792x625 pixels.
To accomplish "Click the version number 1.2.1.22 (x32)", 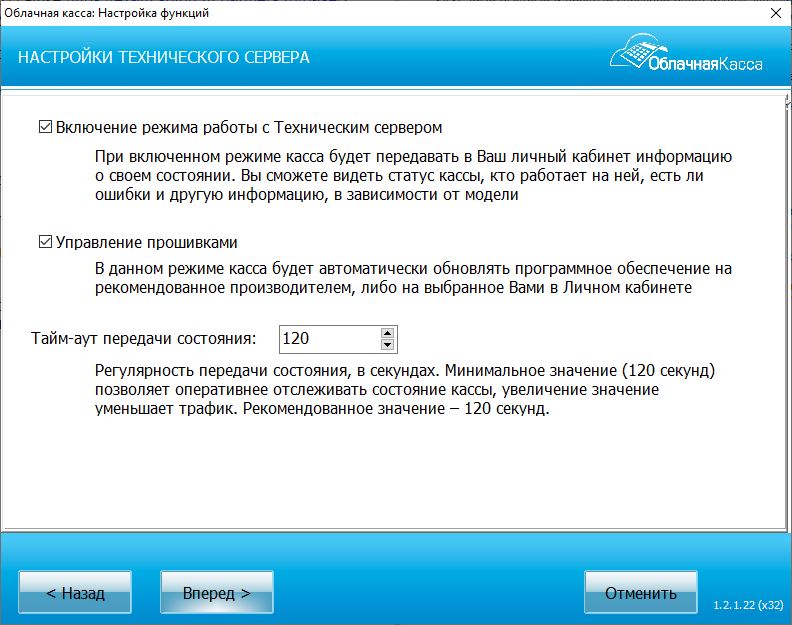I will (747, 605).
